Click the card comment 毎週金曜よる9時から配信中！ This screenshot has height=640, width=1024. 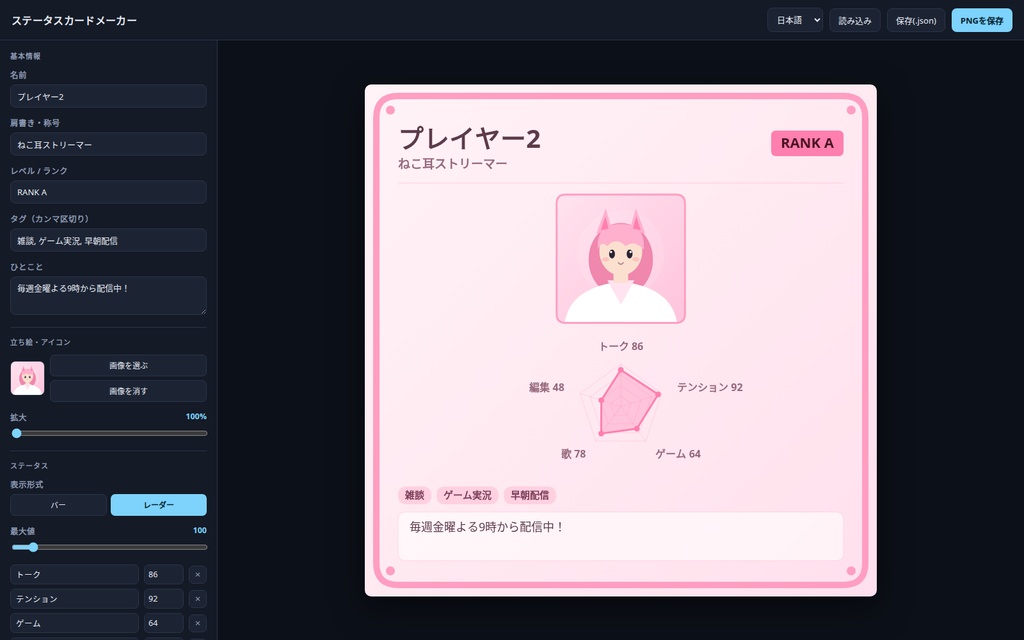click(487, 527)
